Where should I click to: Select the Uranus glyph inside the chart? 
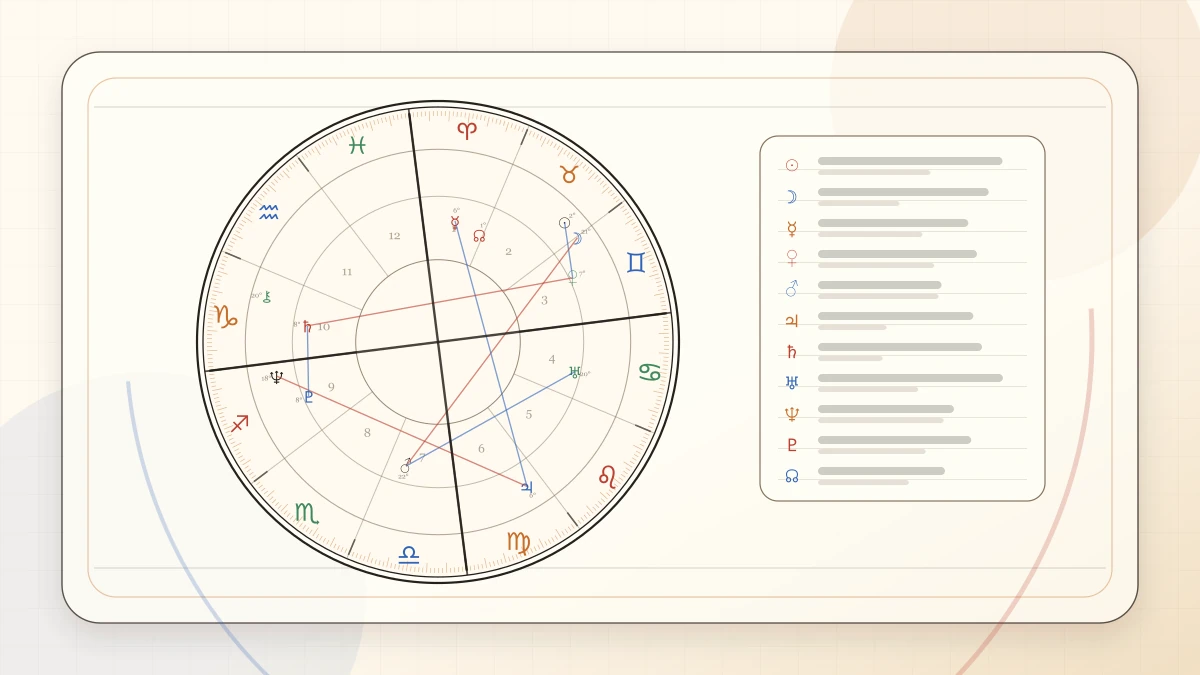click(x=575, y=372)
